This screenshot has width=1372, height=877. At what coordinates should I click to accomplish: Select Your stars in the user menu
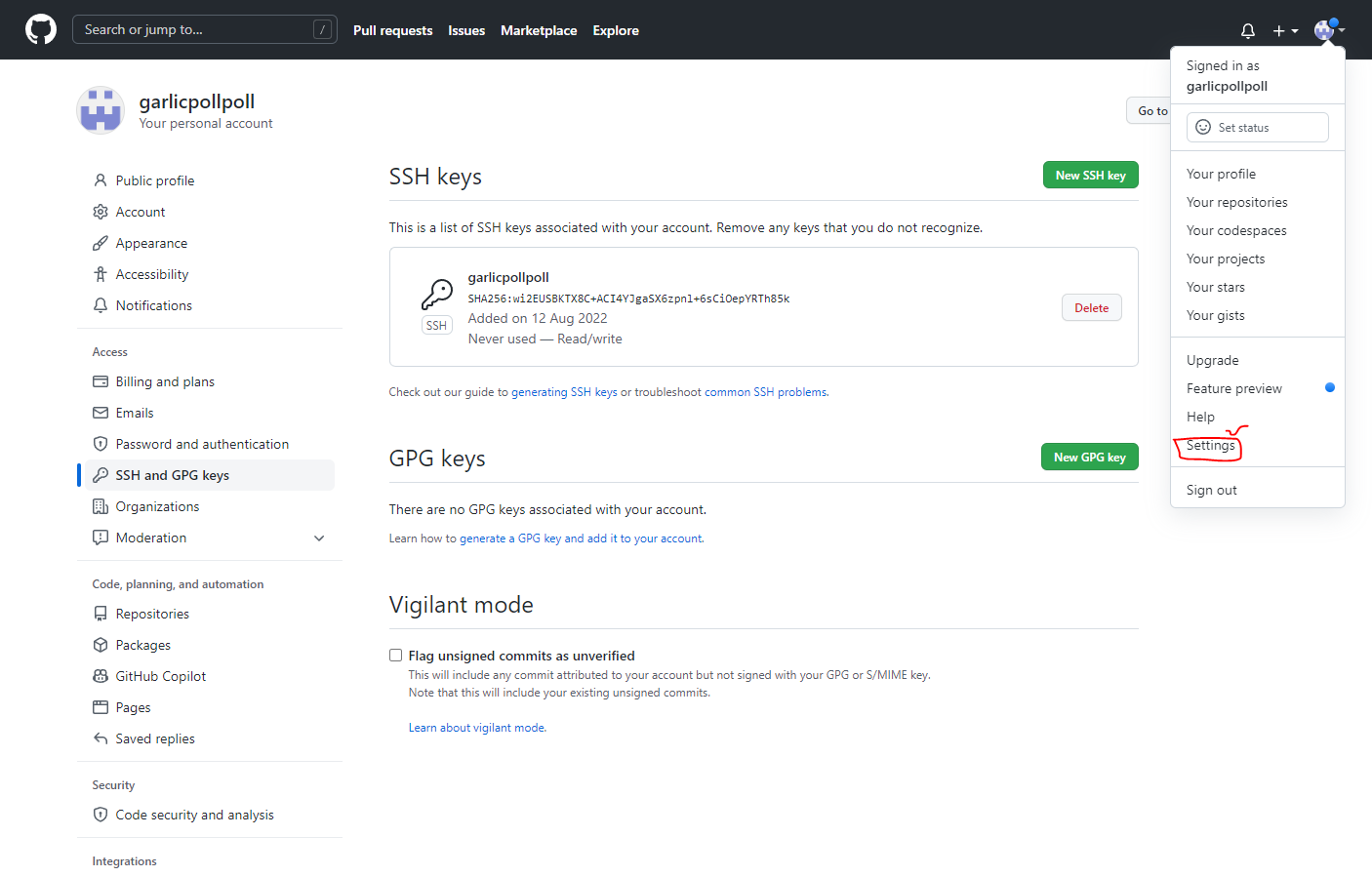click(x=1258, y=287)
